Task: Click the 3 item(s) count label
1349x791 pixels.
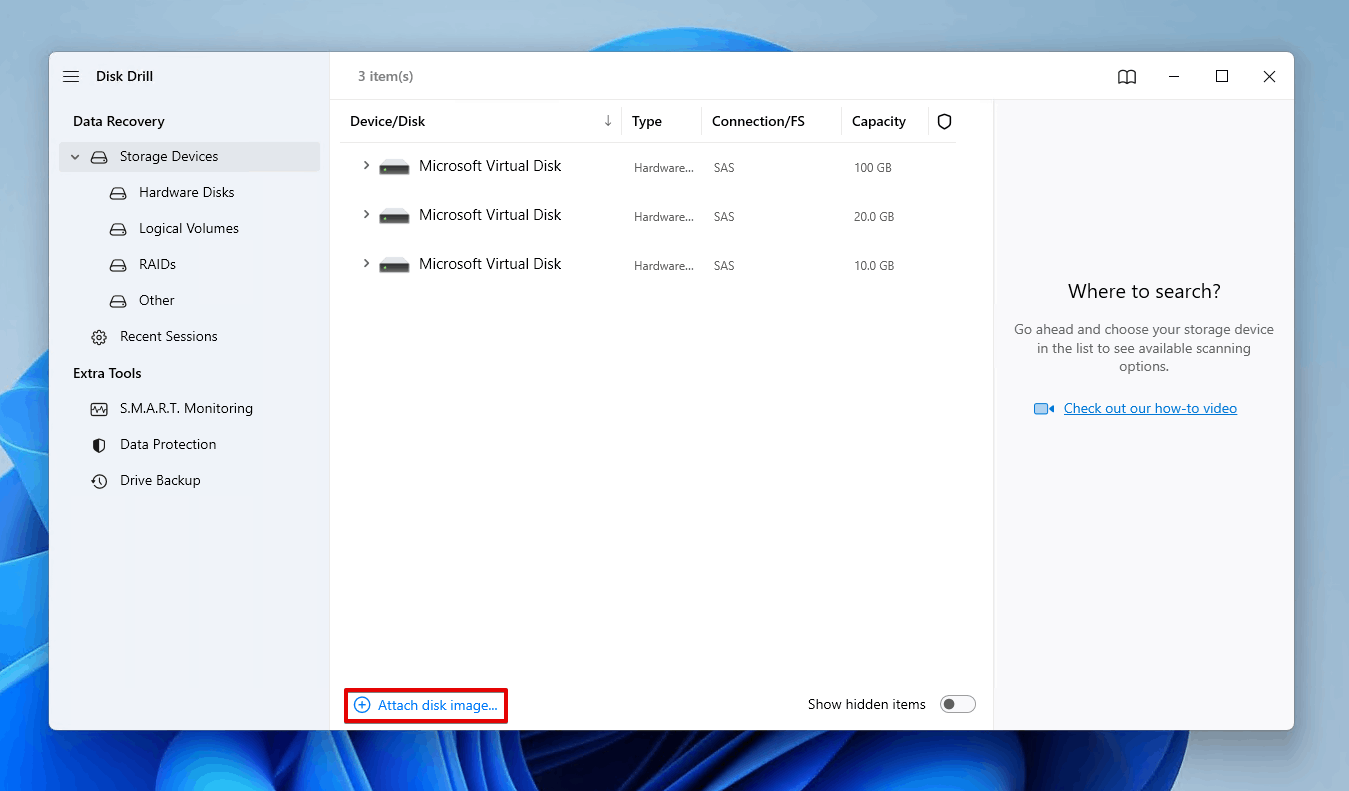Action: (386, 76)
